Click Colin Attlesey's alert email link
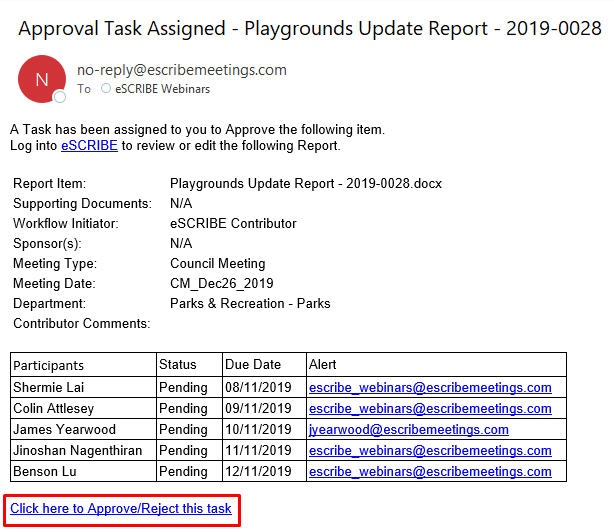614x532 pixels. (430, 409)
